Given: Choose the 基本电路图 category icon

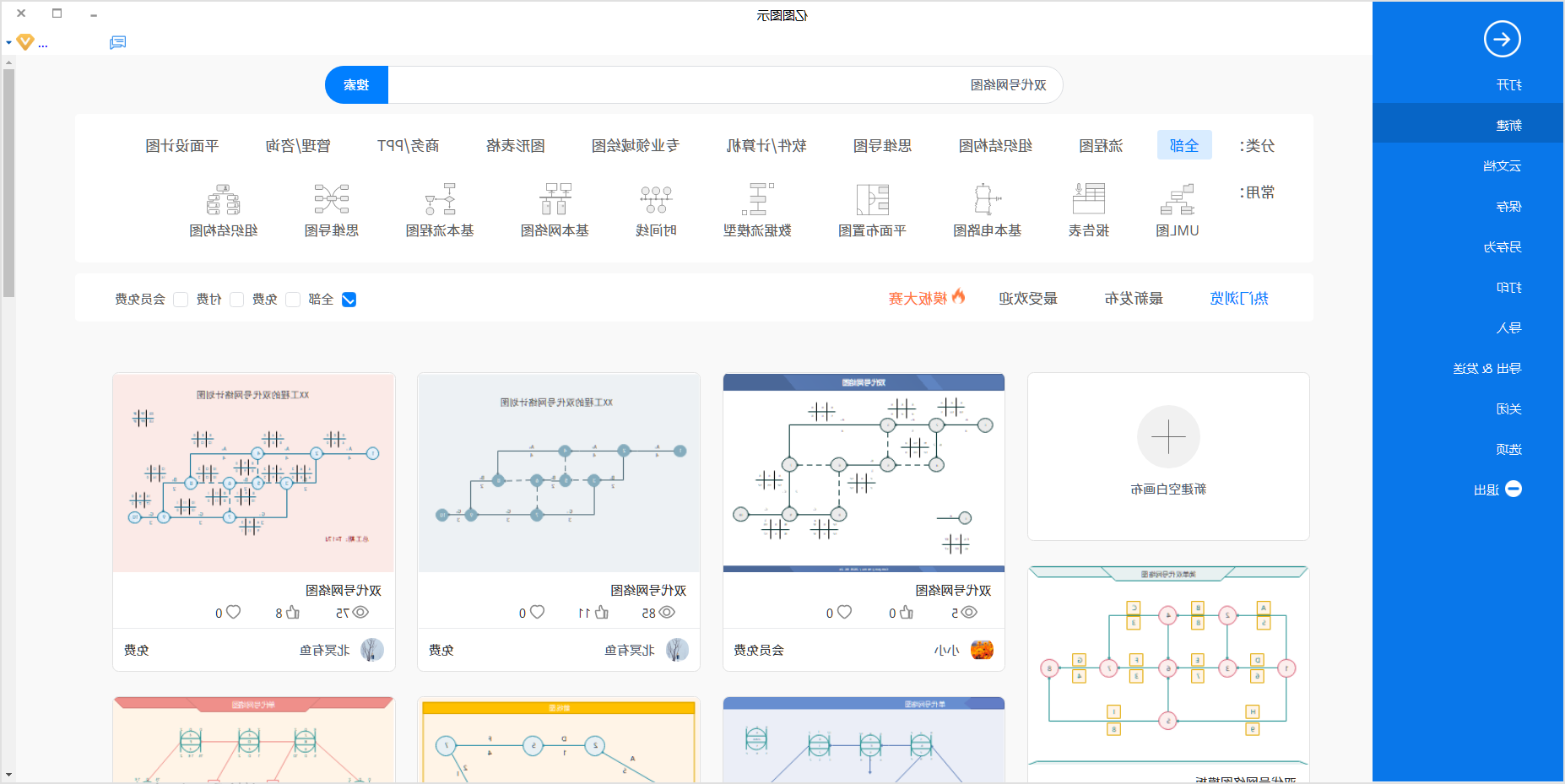Looking at the screenshot, I should [x=988, y=199].
